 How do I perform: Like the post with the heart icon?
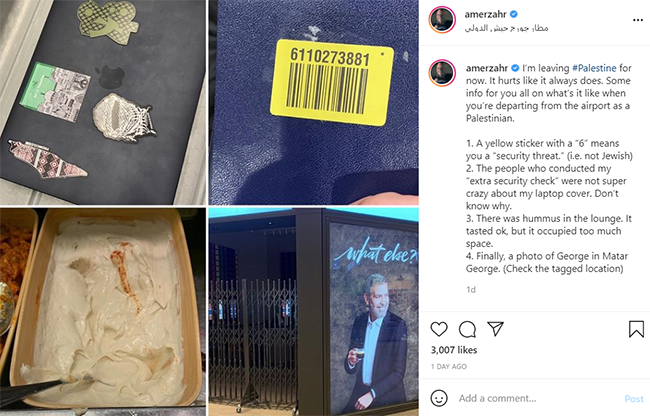[x=439, y=329]
